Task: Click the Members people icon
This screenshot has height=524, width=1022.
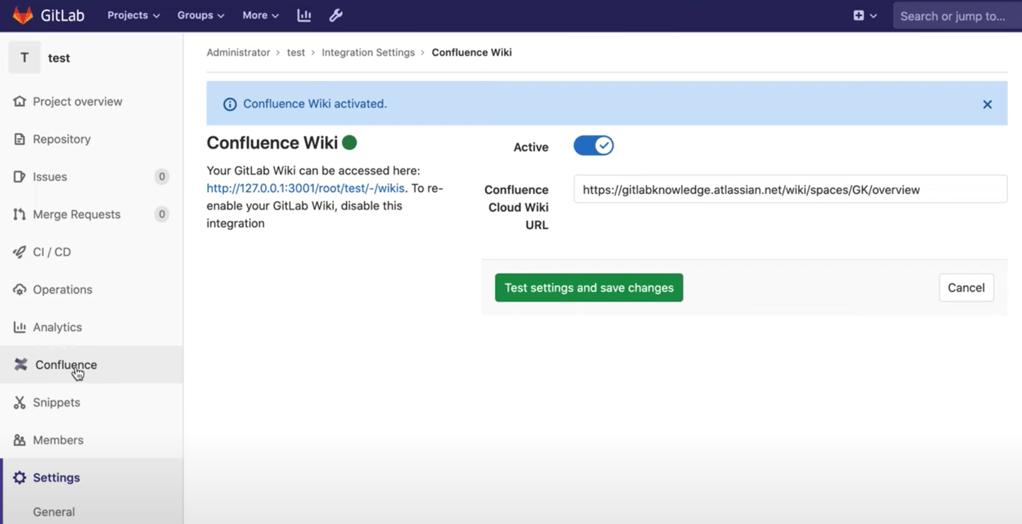Action: coord(20,440)
